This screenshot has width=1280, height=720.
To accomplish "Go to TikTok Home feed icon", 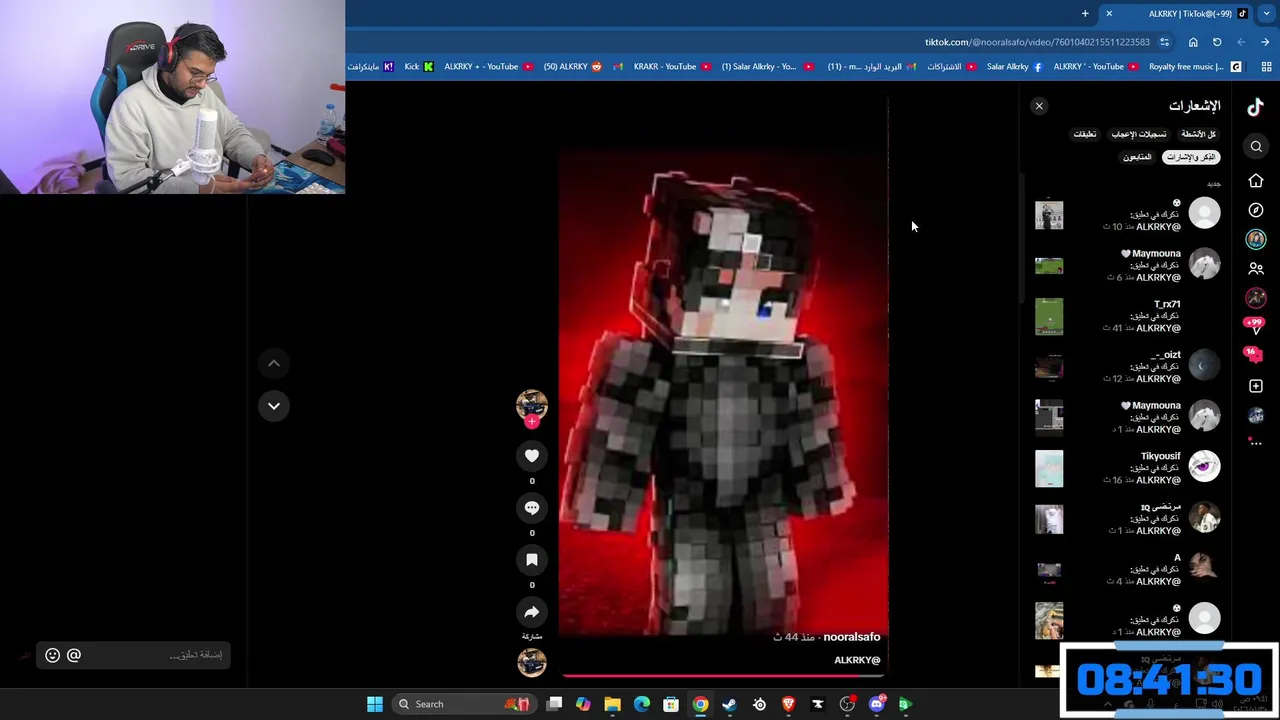I will coord(1256,181).
